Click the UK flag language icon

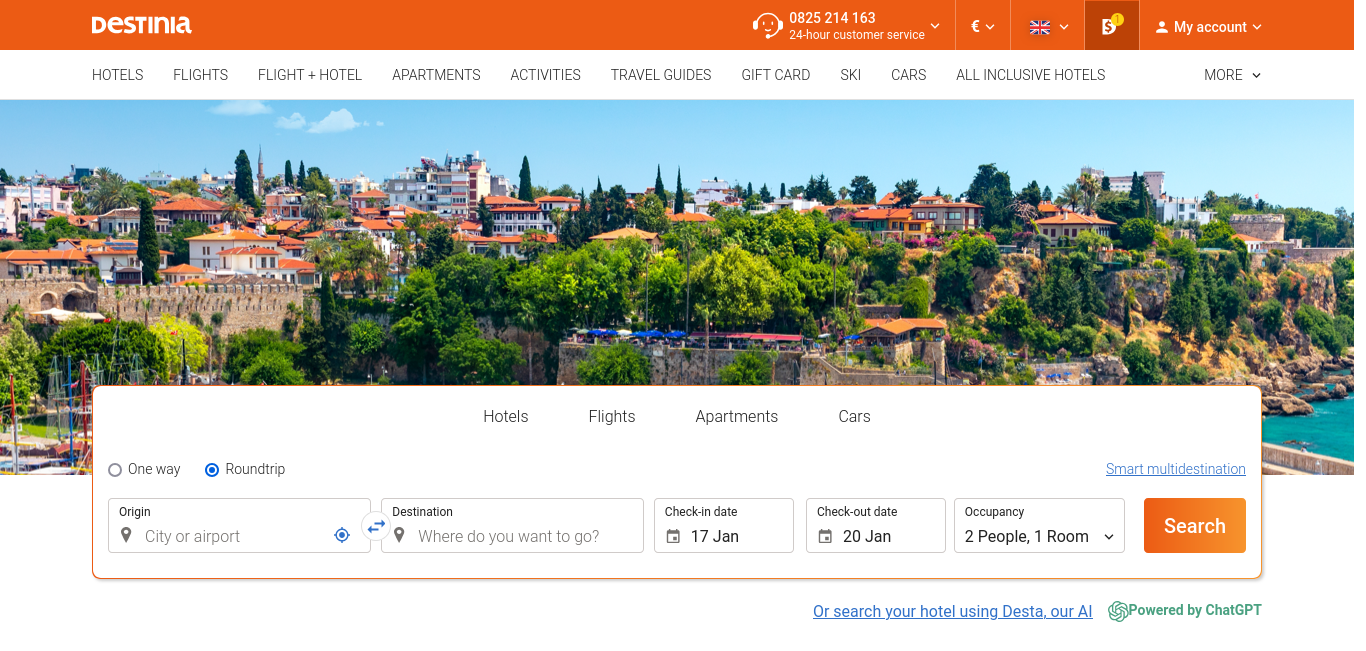click(1040, 27)
